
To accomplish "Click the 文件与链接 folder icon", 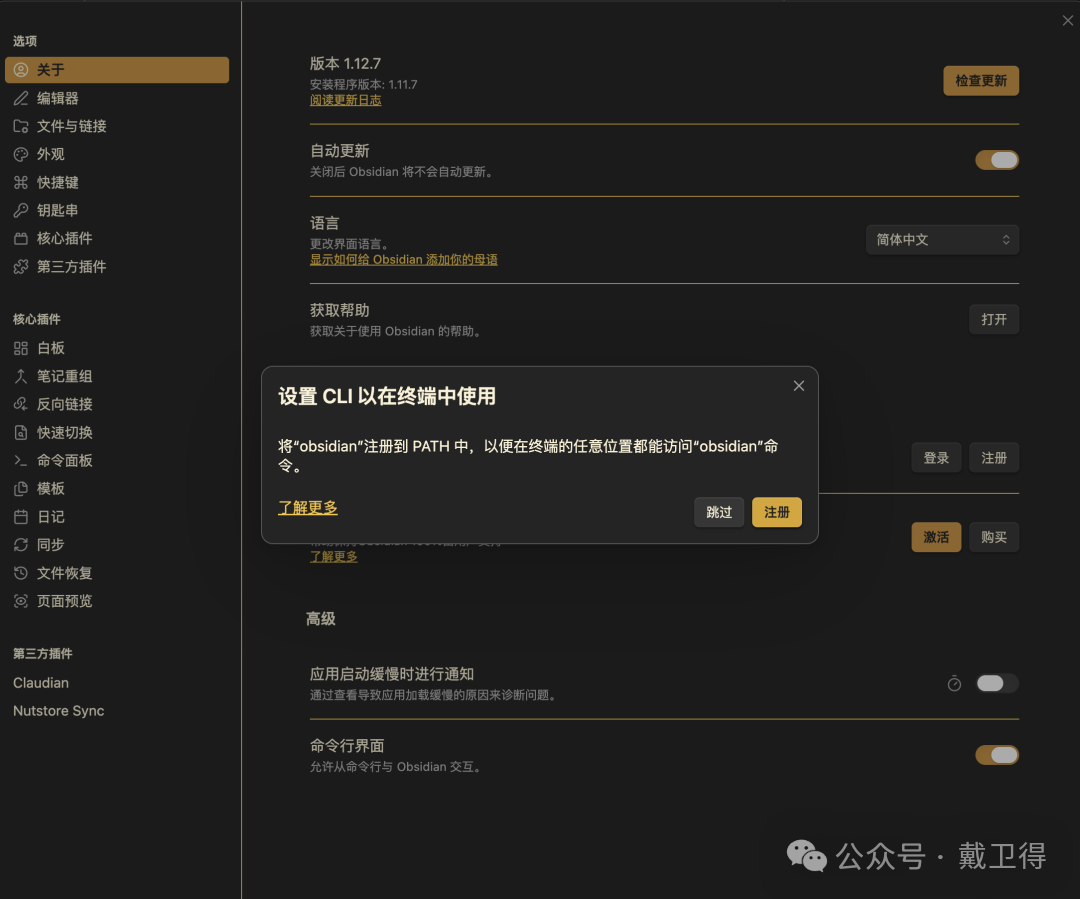I will point(21,126).
